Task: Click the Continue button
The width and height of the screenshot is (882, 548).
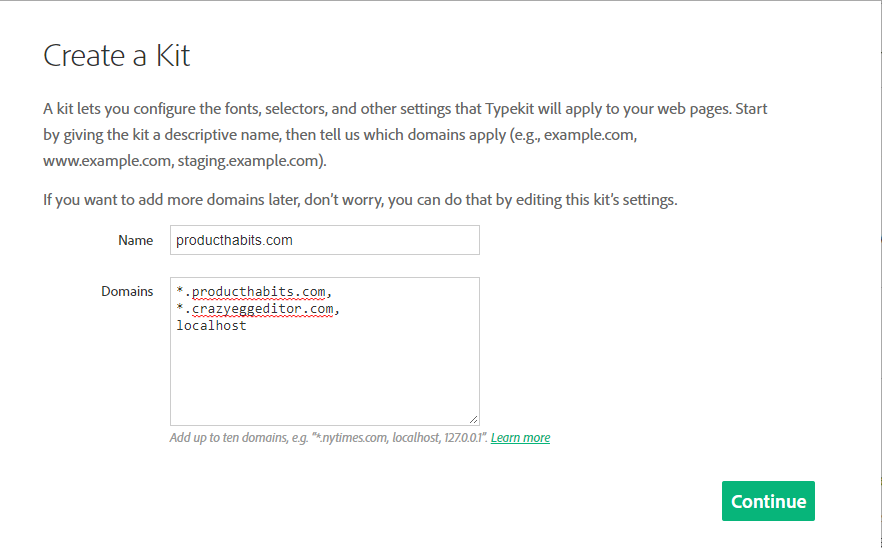Action: point(768,501)
